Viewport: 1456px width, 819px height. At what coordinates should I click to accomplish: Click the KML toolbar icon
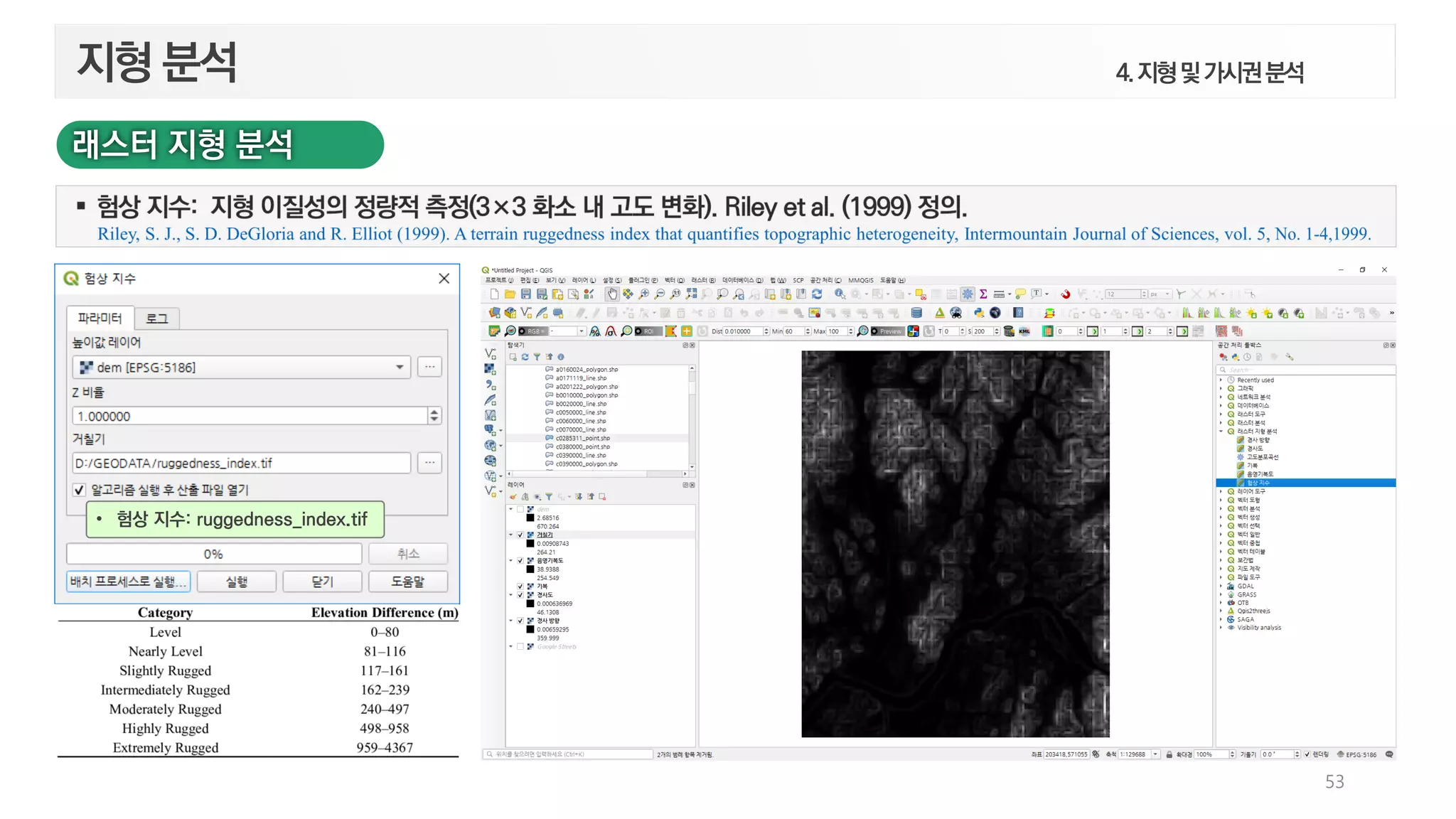[1024, 331]
